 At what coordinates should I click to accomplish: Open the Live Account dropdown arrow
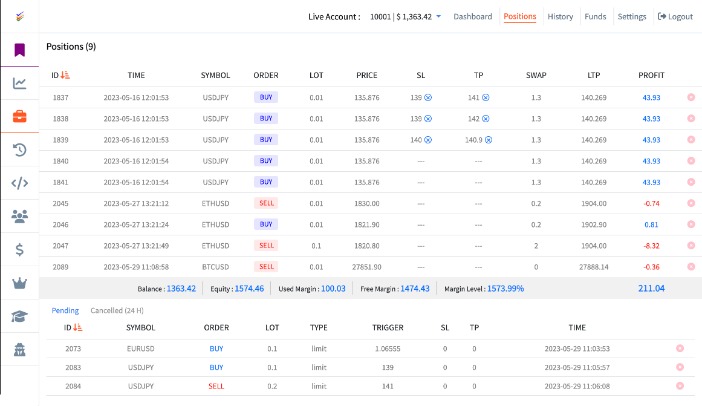pos(439,17)
